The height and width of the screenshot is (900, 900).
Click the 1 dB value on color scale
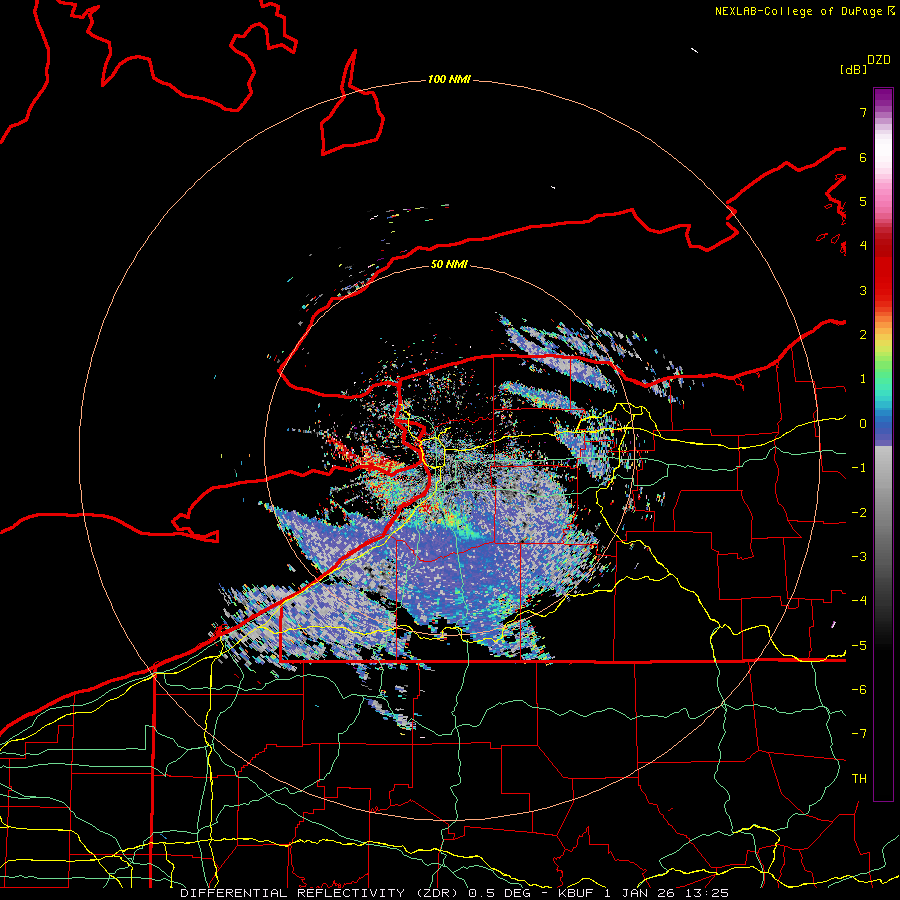coord(863,379)
